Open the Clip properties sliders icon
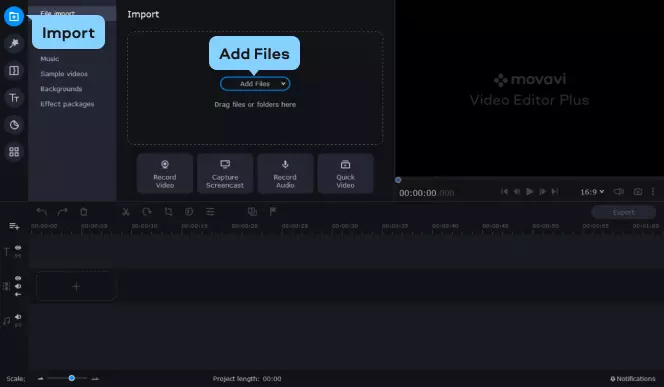This screenshot has height=387, width=664. point(210,211)
